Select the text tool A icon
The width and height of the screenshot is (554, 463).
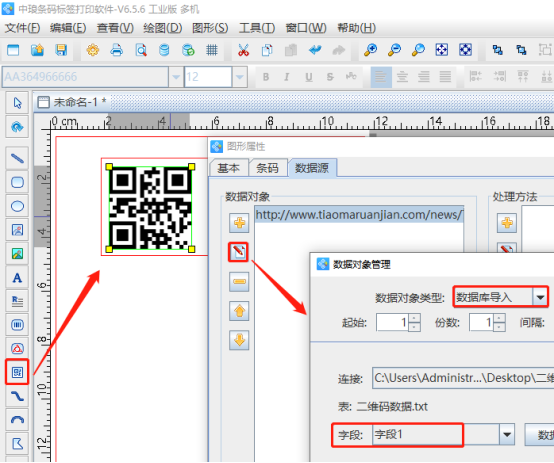coord(17,278)
